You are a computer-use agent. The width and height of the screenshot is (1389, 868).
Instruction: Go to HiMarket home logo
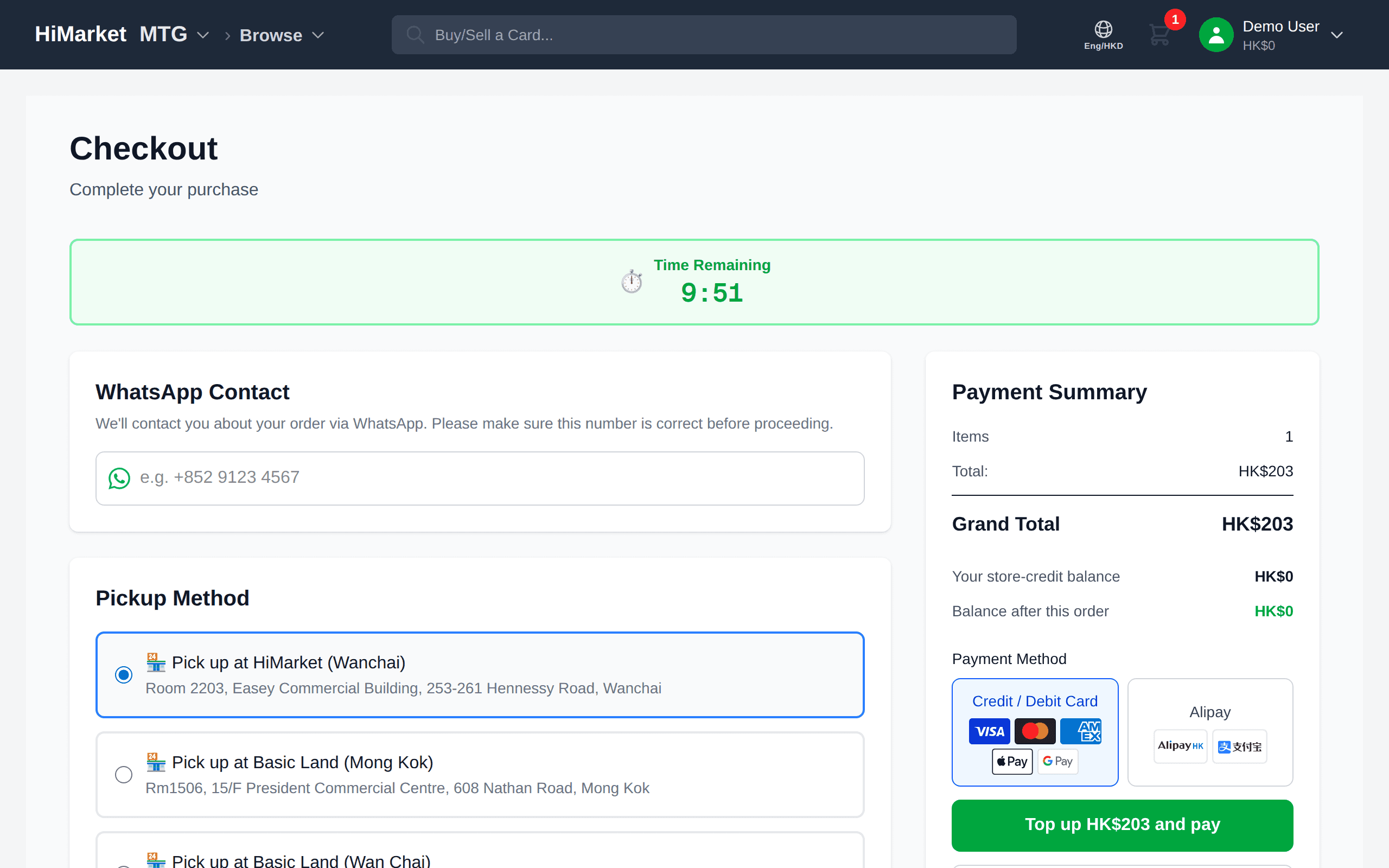(x=80, y=34)
